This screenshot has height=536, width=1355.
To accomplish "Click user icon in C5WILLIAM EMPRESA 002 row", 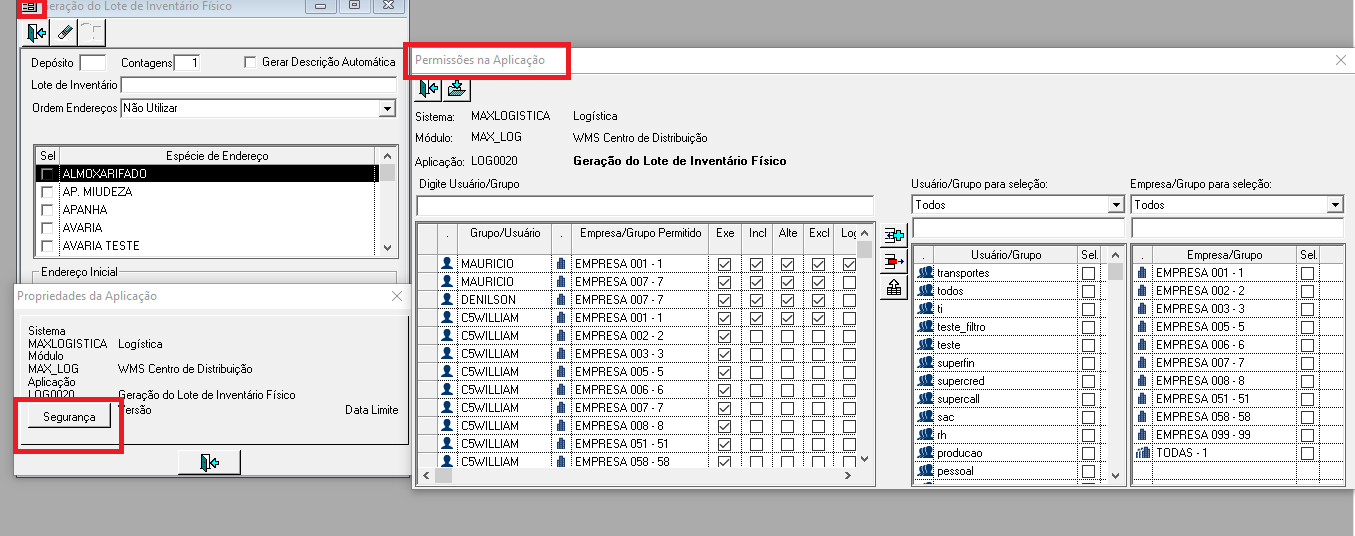I will (447, 336).
